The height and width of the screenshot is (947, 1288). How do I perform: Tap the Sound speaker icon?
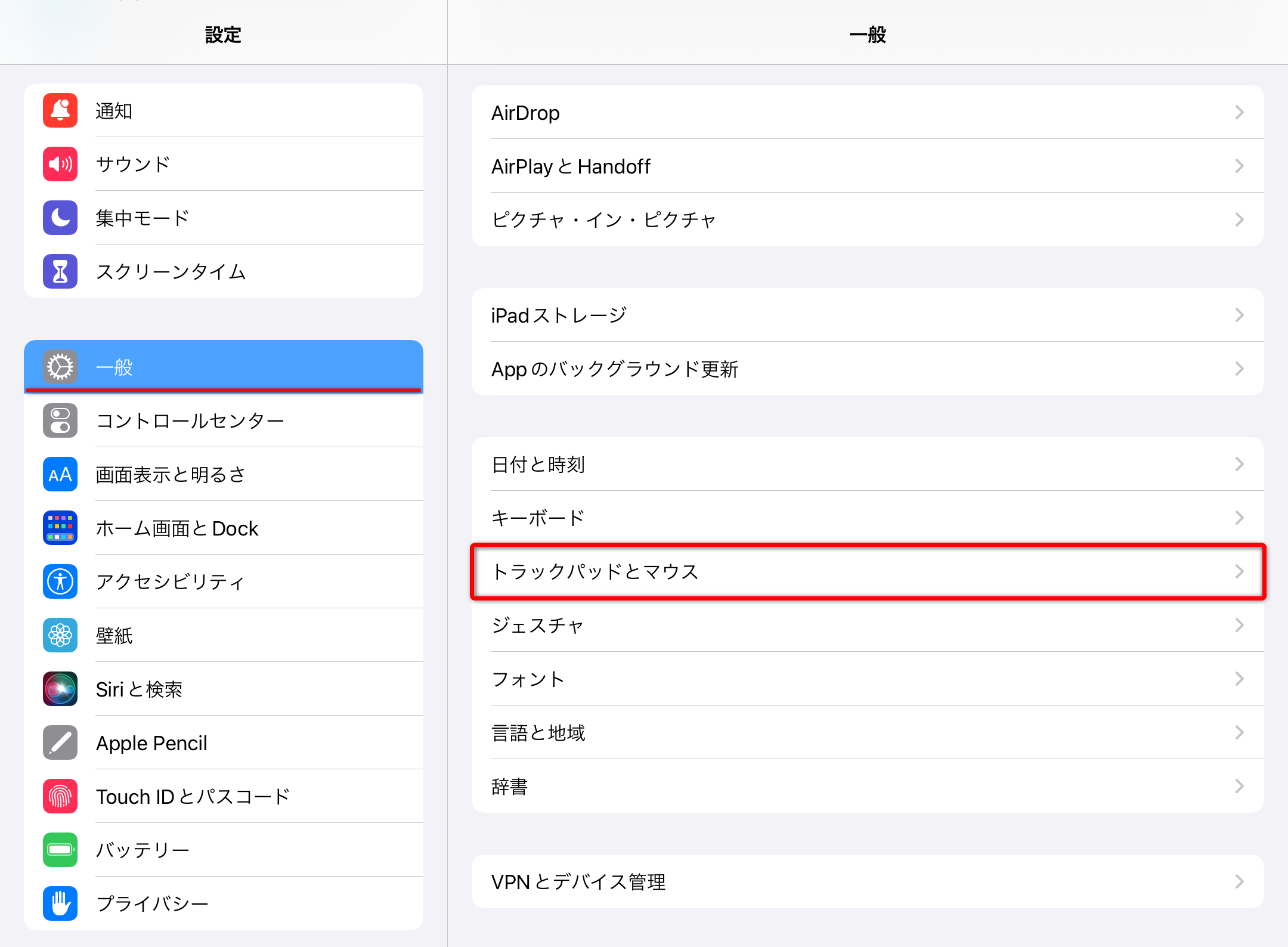pyautogui.click(x=60, y=164)
